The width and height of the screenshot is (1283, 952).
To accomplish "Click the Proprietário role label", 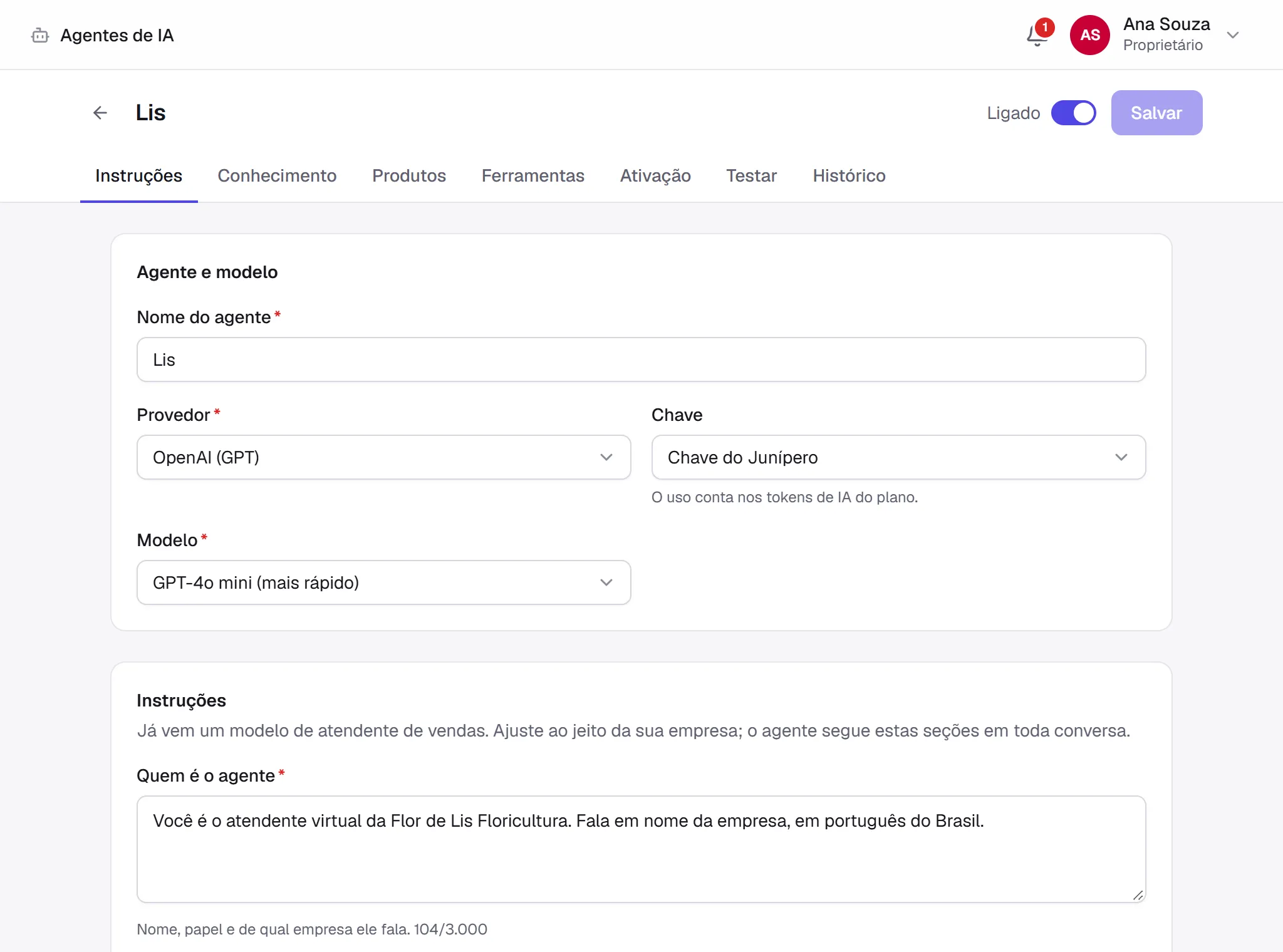I will [1163, 45].
